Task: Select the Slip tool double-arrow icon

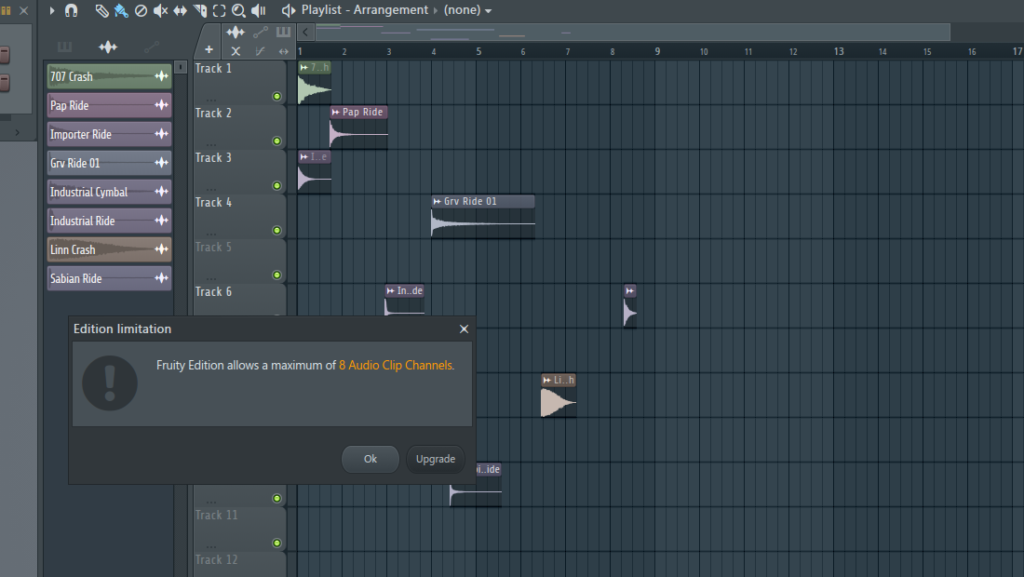Action: pos(180,10)
